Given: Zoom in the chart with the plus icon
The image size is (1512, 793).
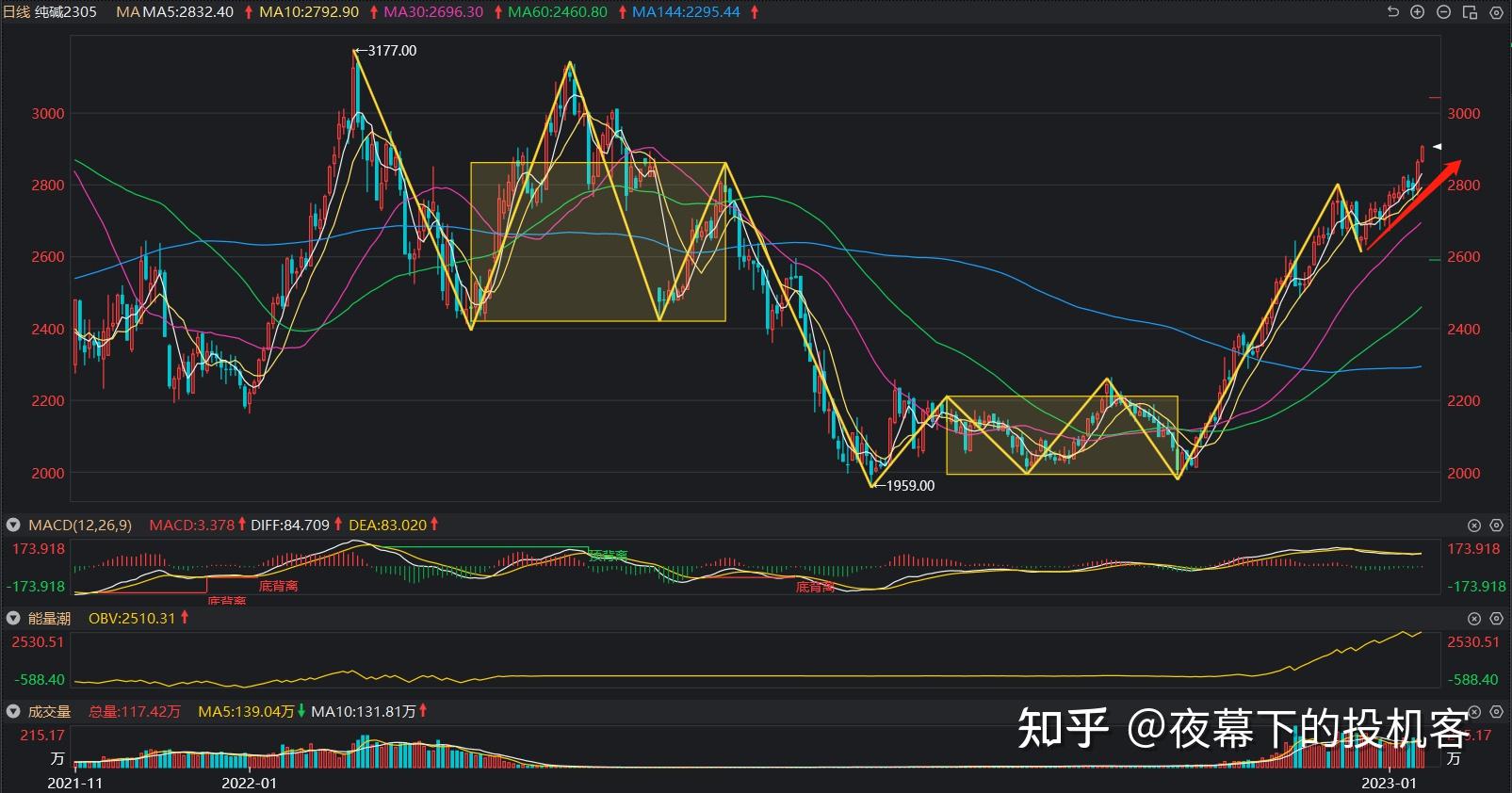Looking at the screenshot, I should (1418, 12).
